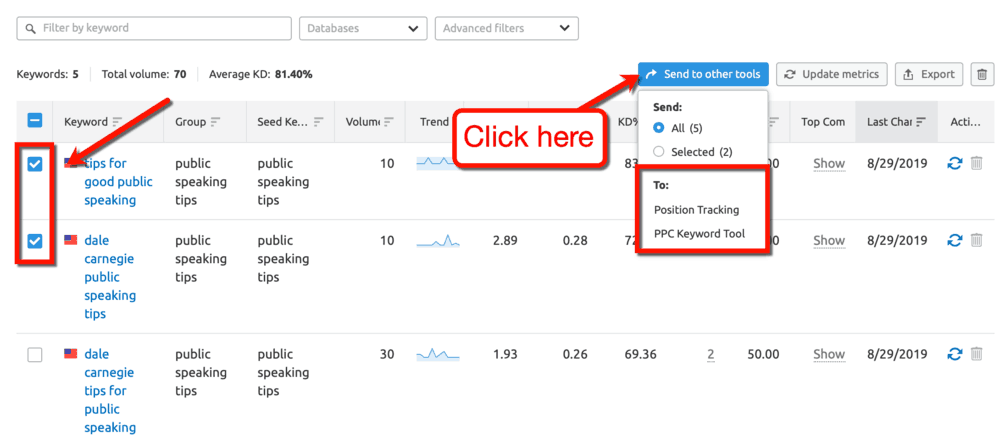Uncheck the 'tips for good public speaking' checkbox

(34, 164)
